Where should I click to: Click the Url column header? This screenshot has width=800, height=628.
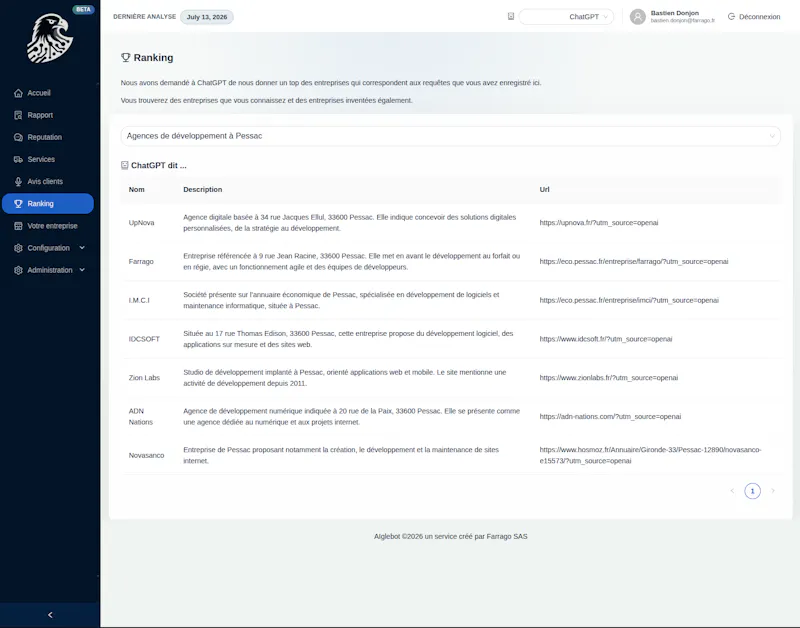(544, 189)
